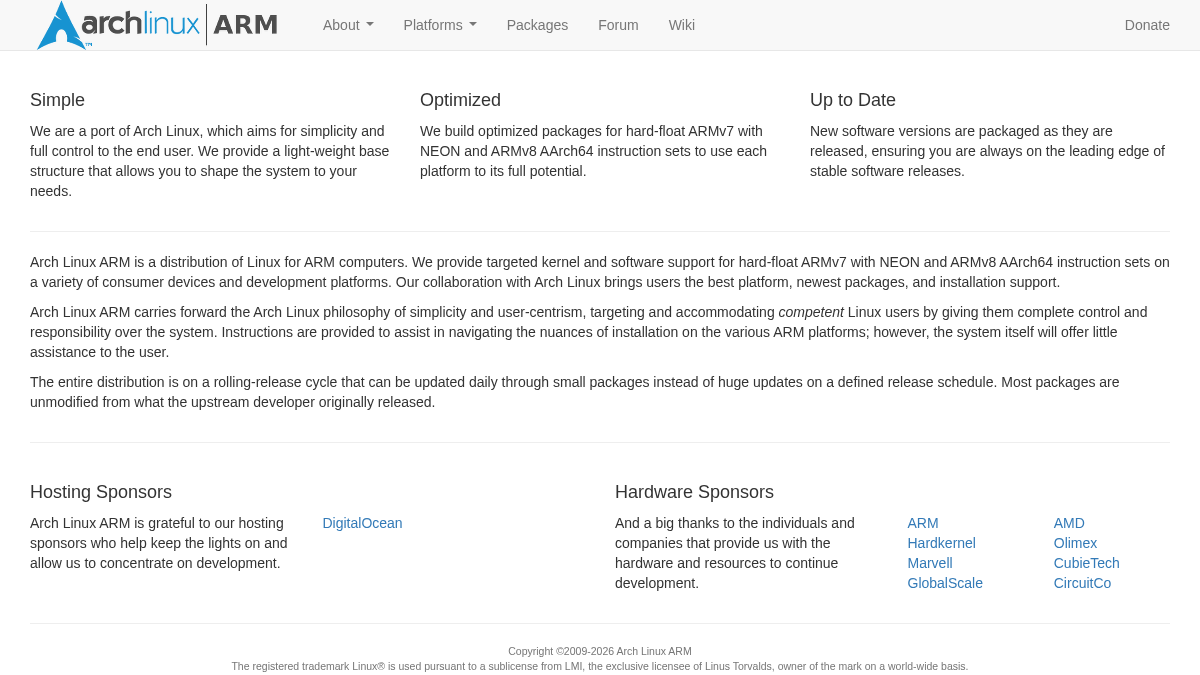Open the About dropdown menu
The height and width of the screenshot is (675, 1200).
point(348,25)
